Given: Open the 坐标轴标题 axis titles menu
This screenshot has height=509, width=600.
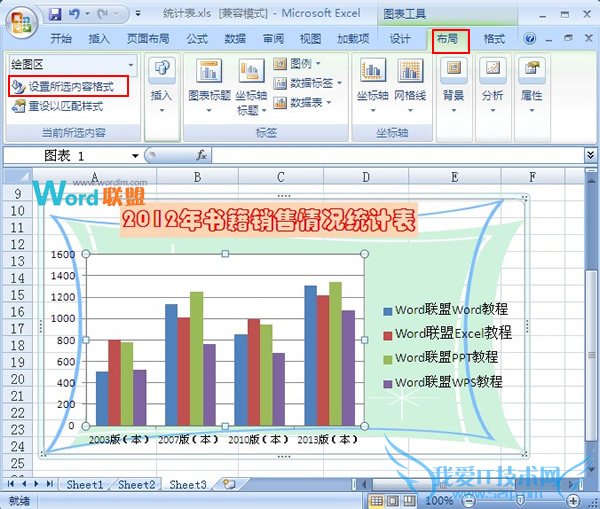Looking at the screenshot, I should coord(251,87).
